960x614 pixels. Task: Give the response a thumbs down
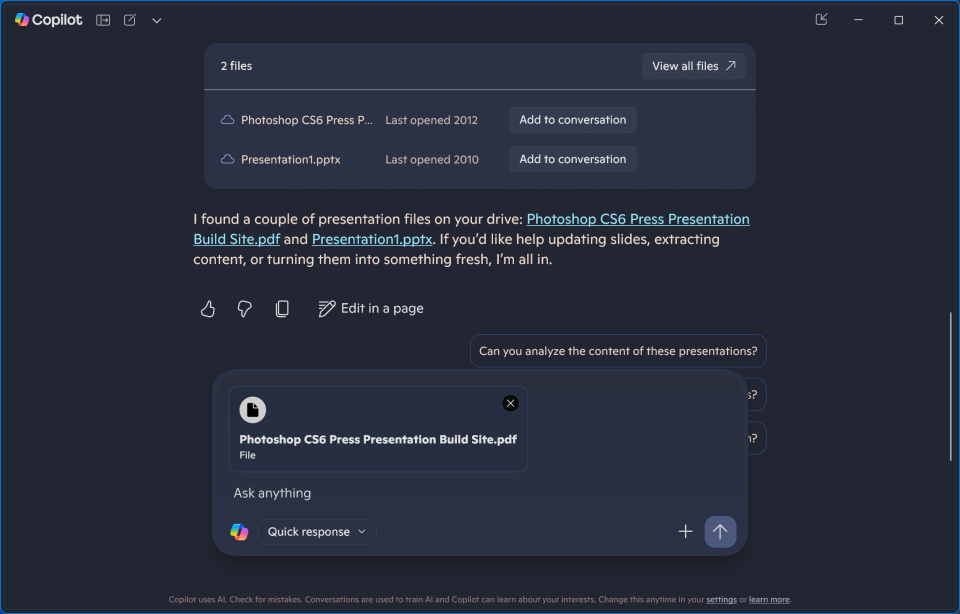click(244, 309)
